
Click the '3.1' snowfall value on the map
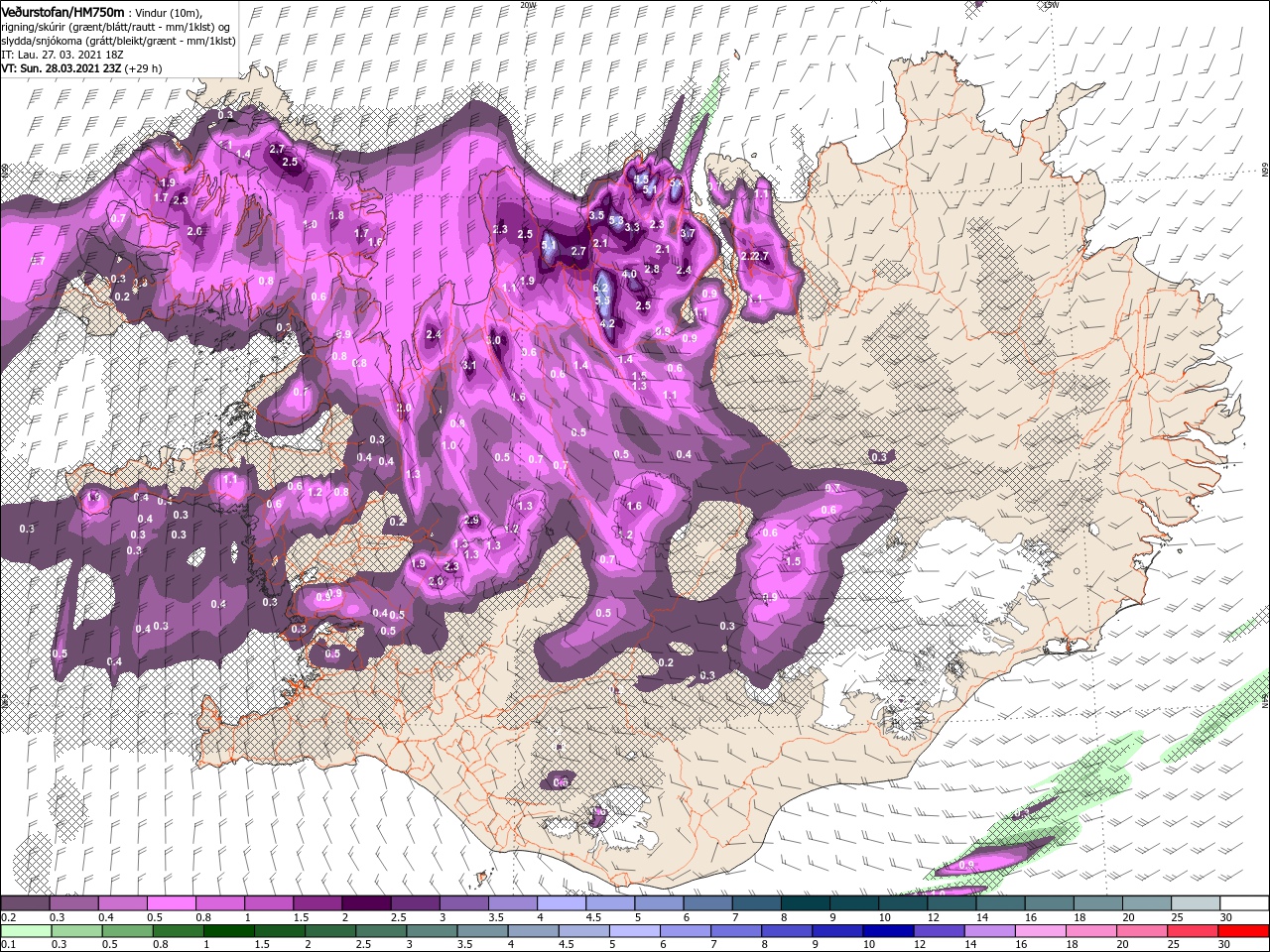click(469, 365)
